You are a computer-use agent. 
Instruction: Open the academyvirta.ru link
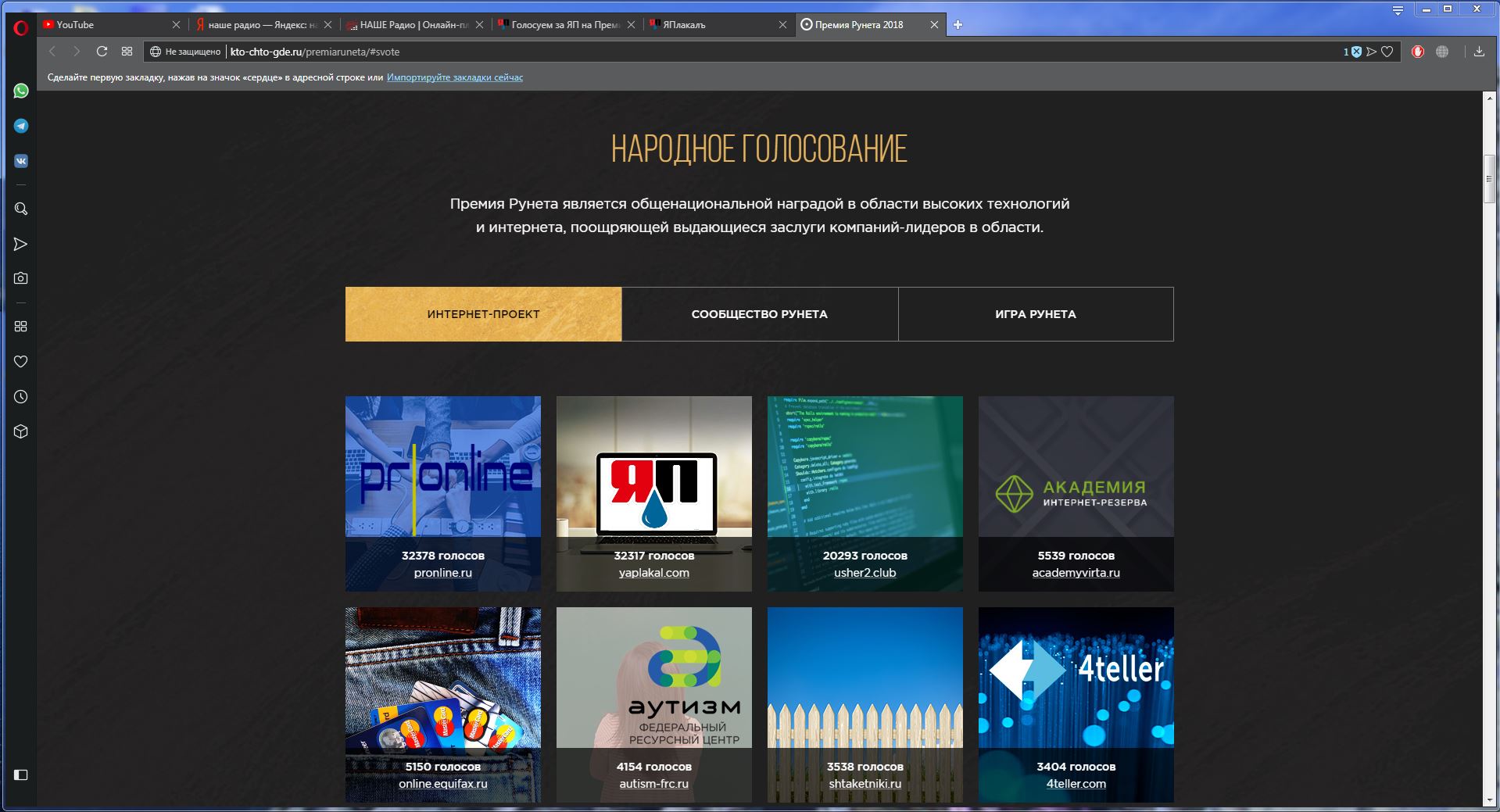coord(1076,573)
